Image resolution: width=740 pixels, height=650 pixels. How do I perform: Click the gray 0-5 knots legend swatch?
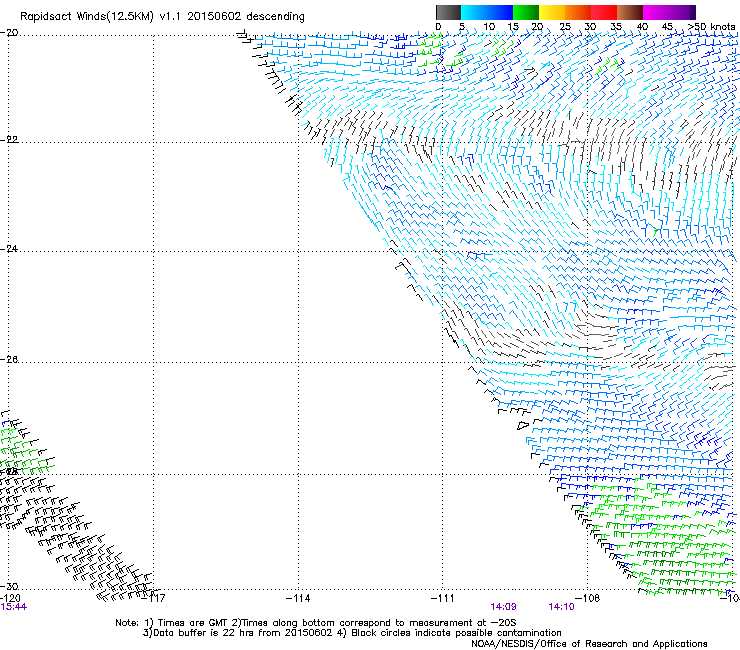point(448,12)
